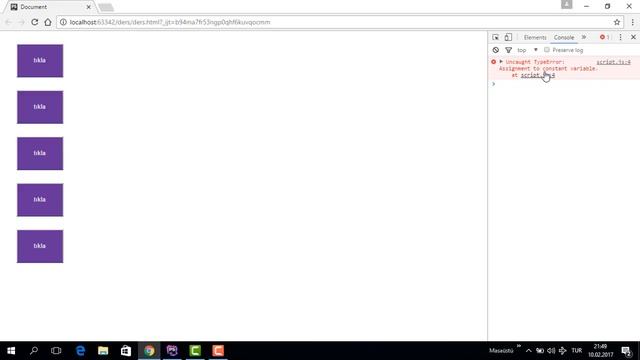Click the first purple tıkla box

tap(40, 61)
